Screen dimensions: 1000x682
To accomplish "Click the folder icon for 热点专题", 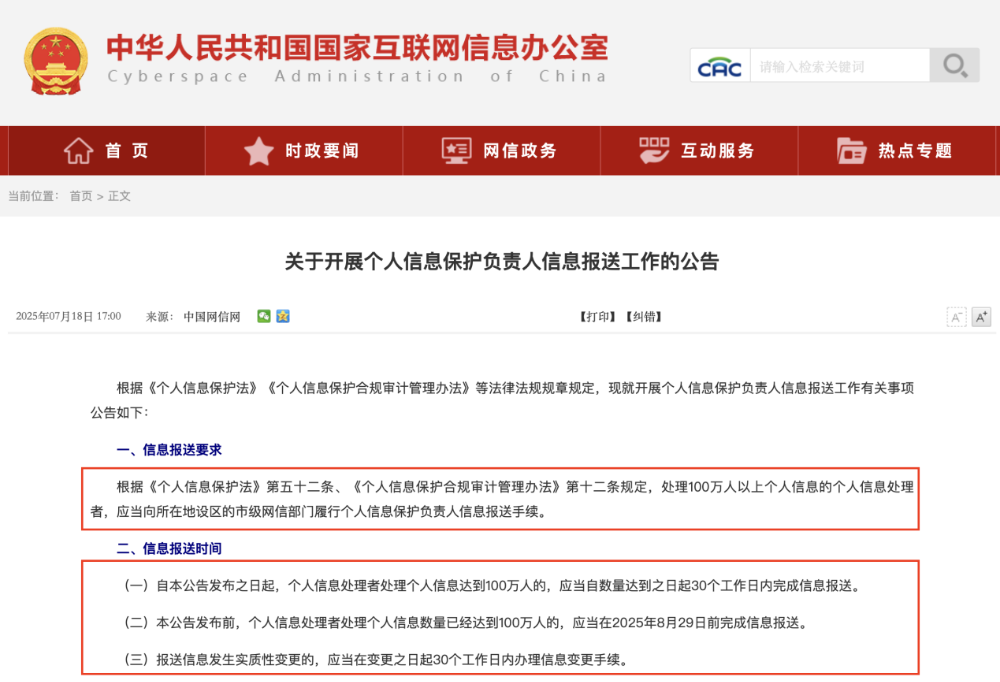I will coord(851,151).
